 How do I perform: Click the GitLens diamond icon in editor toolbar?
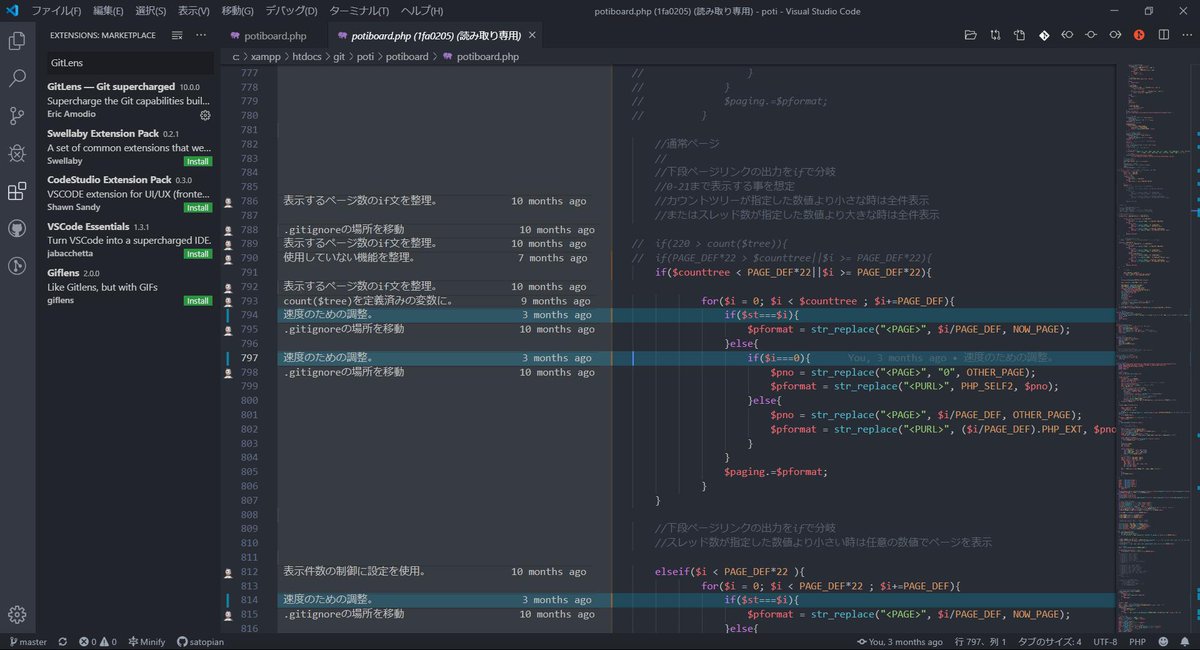click(x=1044, y=35)
